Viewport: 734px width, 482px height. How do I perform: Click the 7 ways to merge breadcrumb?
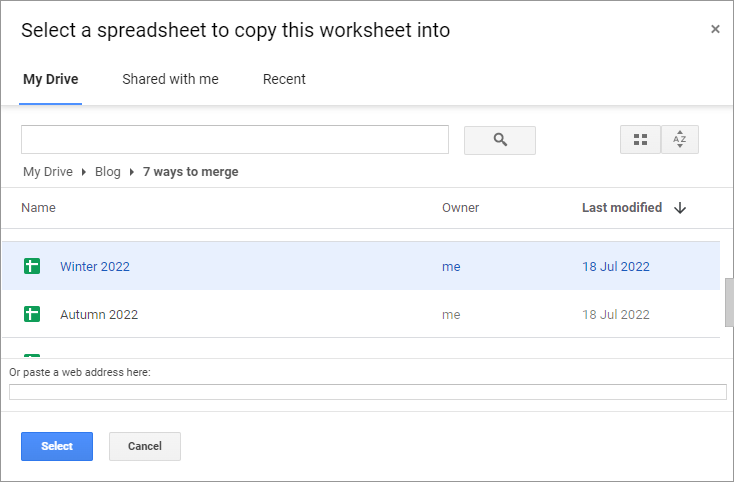click(x=190, y=172)
